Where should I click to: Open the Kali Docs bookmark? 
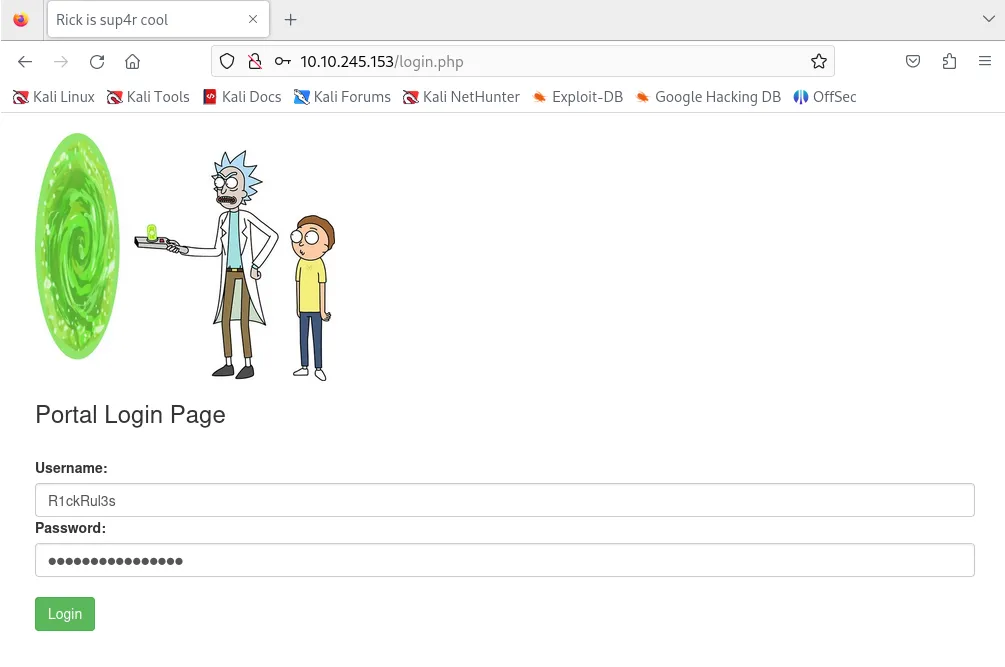pos(242,97)
